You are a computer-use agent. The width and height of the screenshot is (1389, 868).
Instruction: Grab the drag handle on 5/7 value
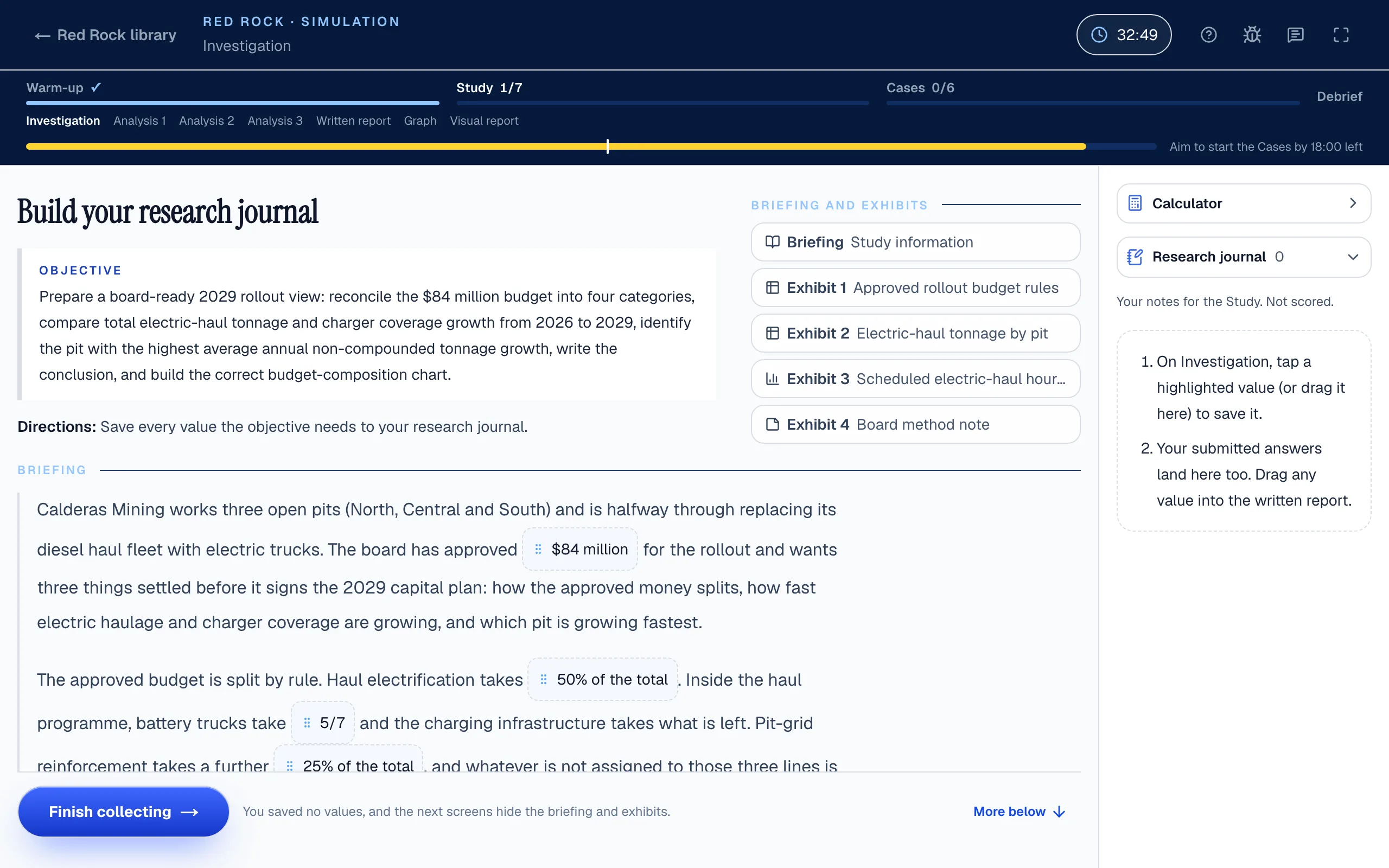tap(307, 723)
